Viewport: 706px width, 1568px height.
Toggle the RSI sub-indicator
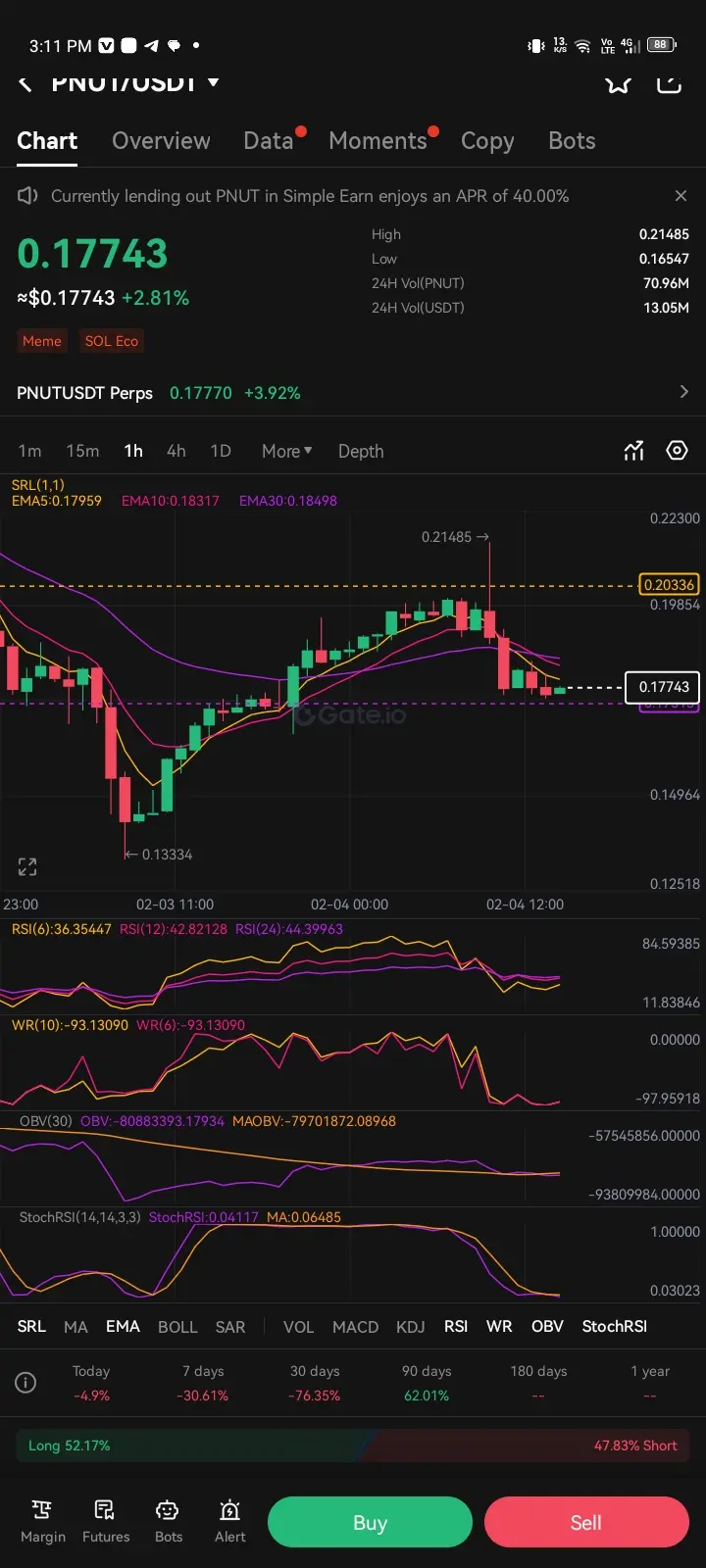pyautogui.click(x=456, y=1326)
